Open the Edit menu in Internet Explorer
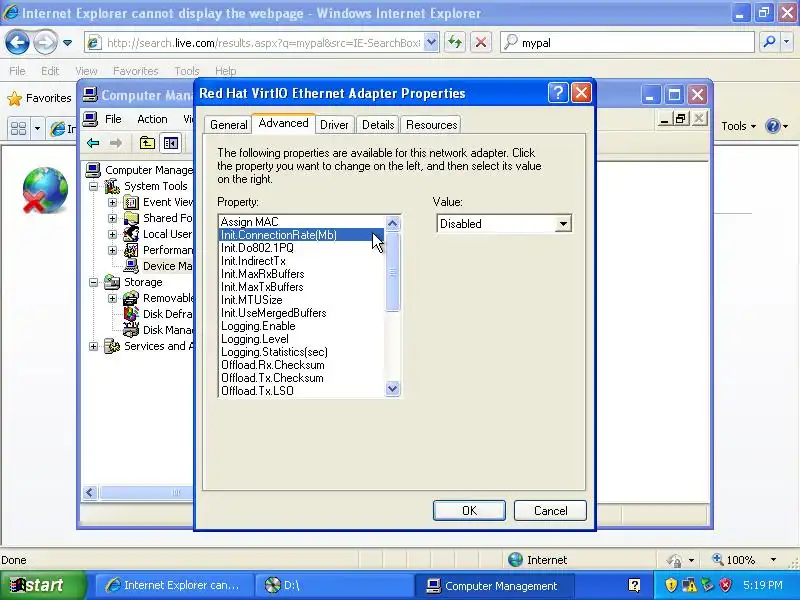 point(50,71)
